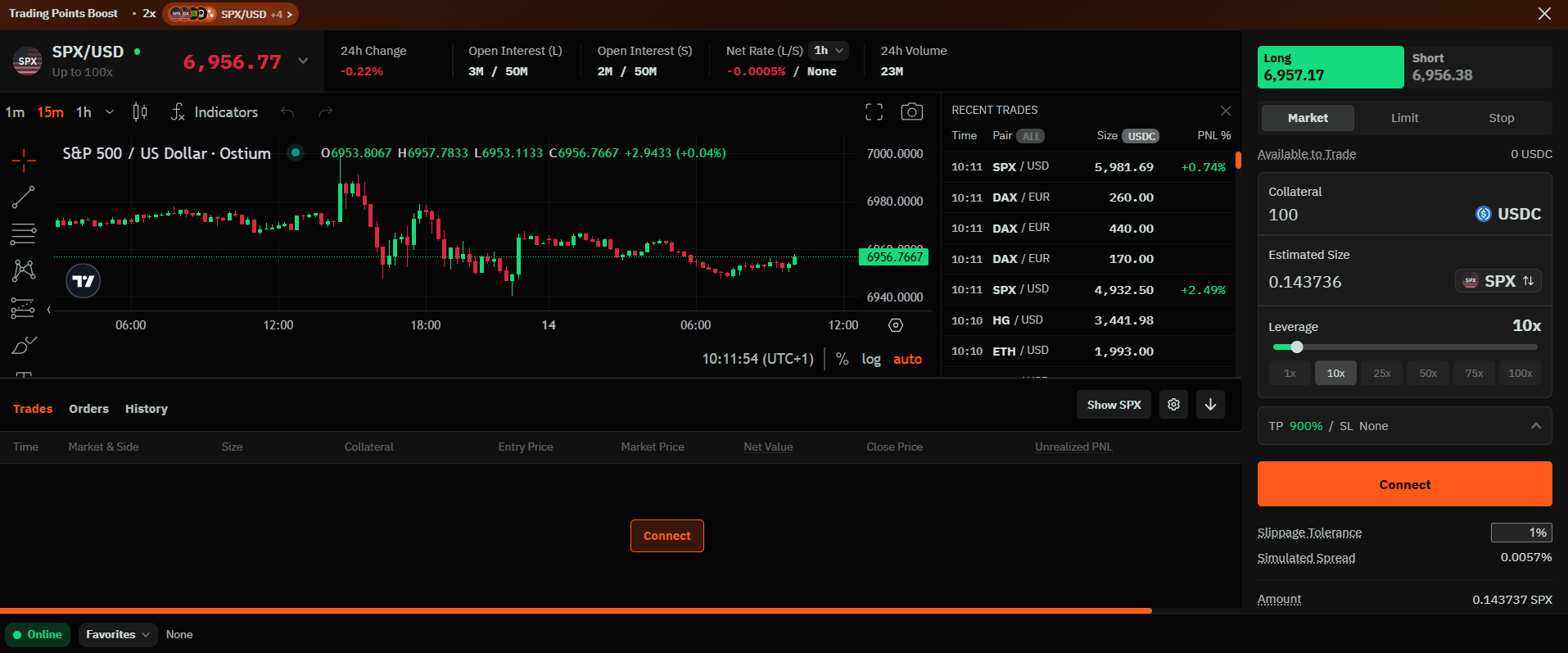Switch to the Limit order tab
1568x653 pixels.
point(1404,118)
